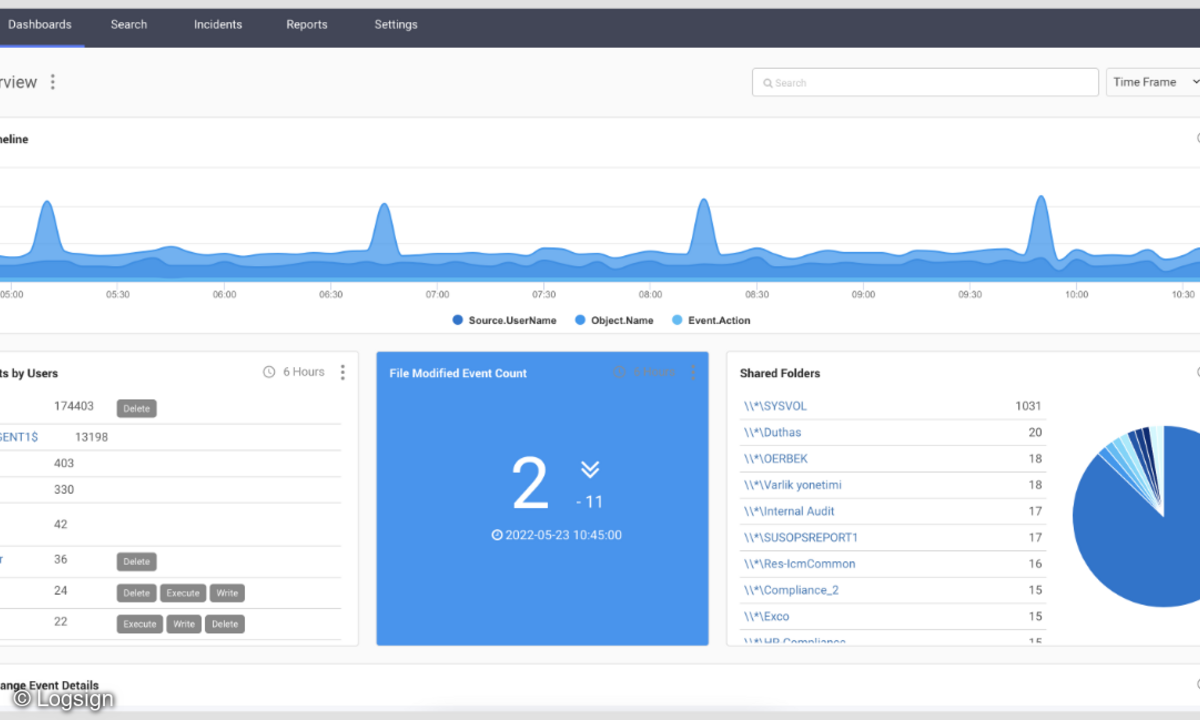This screenshot has height=720, width=1200.
Task: Open the Users panel three-dot menu
Action: (342, 372)
